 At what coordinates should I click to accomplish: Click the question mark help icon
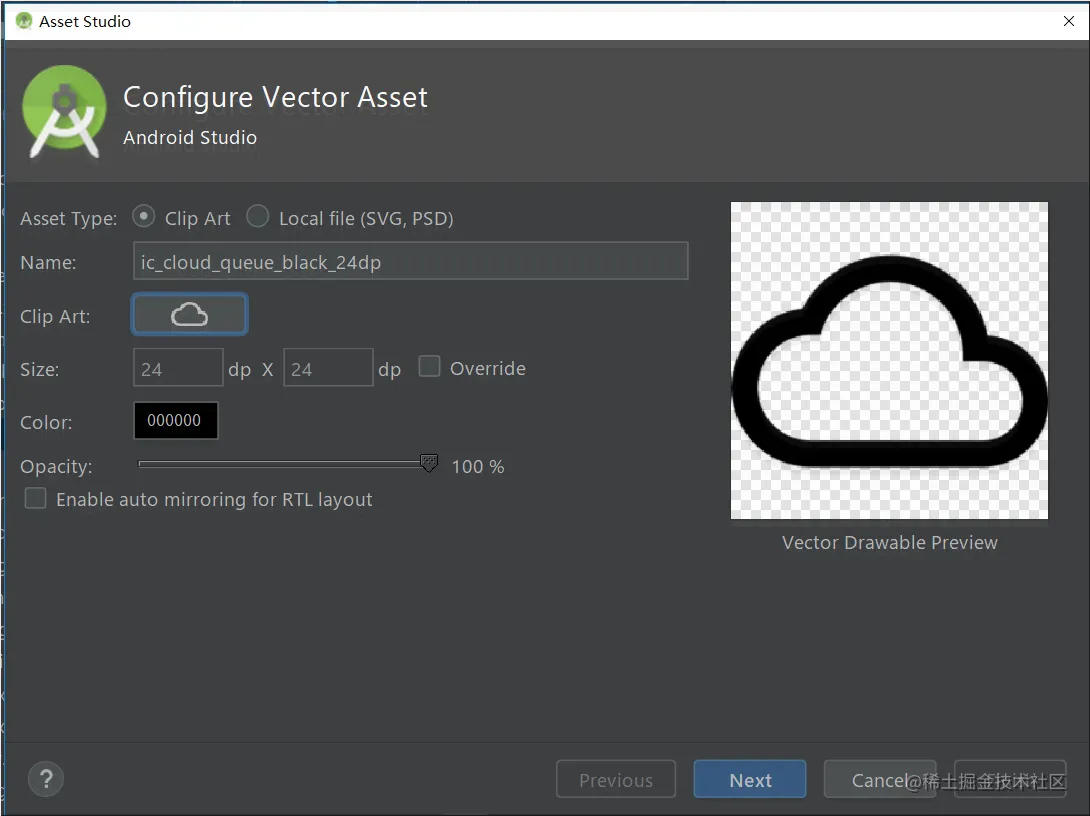click(x=46, y=779)
